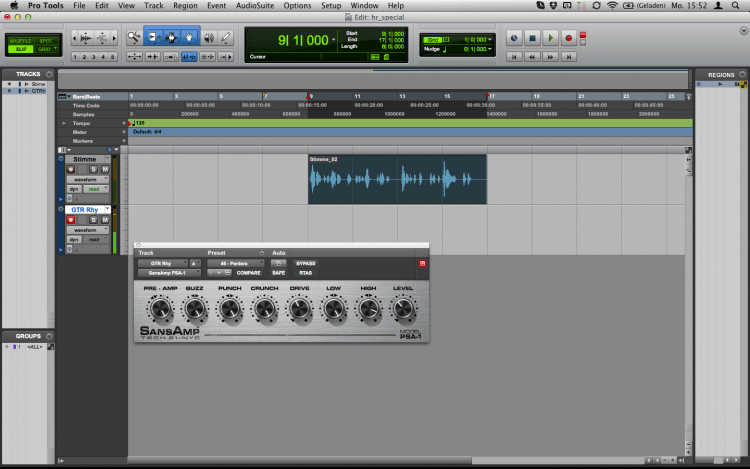Mute the Stimme track

(x=105, y=169)
